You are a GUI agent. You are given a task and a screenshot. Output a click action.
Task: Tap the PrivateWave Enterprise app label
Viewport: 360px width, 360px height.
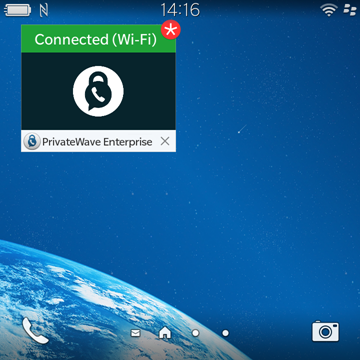[97, 142]
